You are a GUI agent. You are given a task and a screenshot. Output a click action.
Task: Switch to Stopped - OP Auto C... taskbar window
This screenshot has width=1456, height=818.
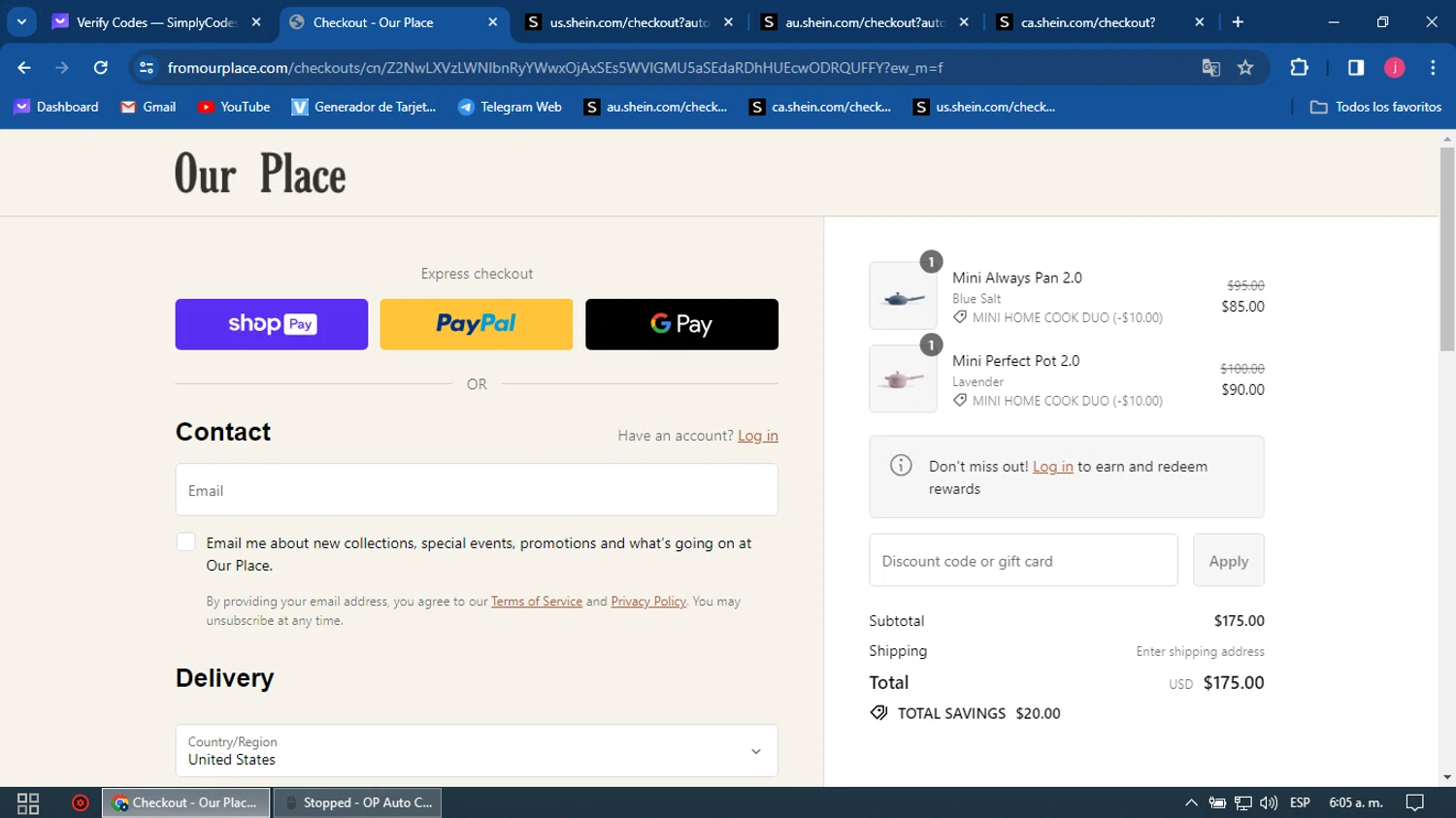[x=358, y=802]
